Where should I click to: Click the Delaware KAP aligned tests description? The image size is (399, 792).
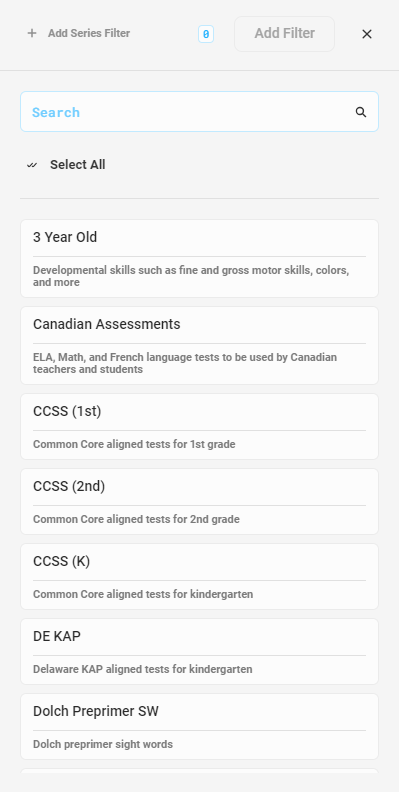[x=142, y=669]
